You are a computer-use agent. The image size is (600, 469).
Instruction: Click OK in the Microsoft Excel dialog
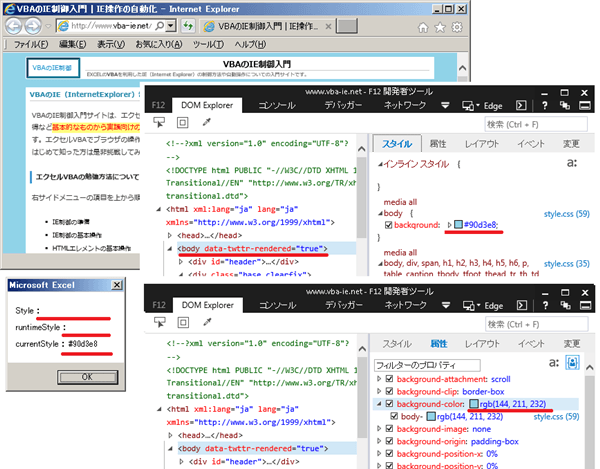pos(87,377)
